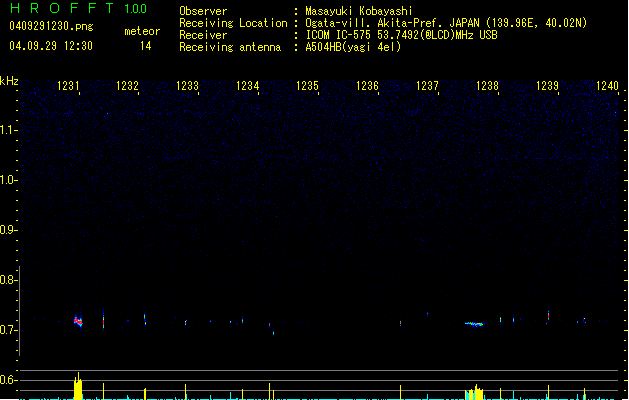Click the 1235 time axis label

click(x=307, y=86)
